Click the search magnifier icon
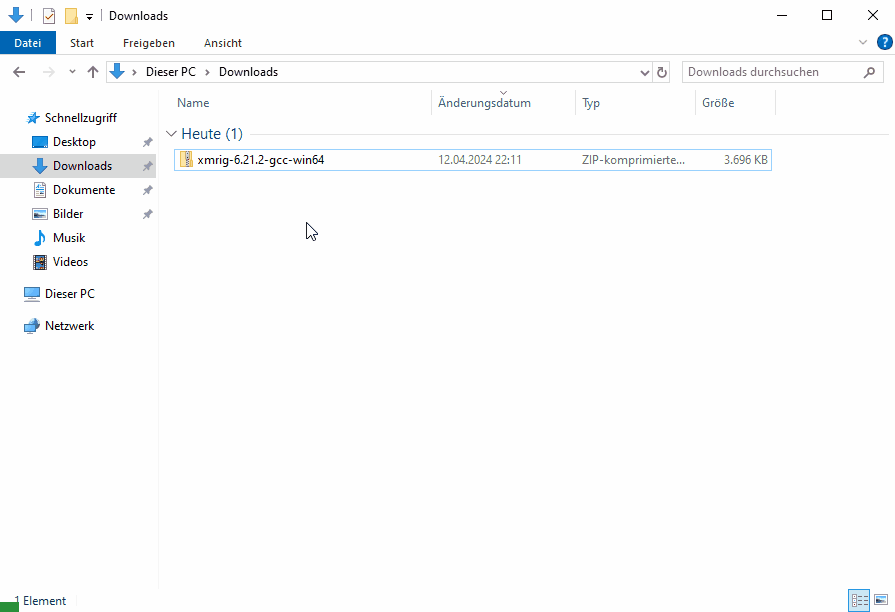The width and height of the screenshot is (895, 612). point(869,72)
